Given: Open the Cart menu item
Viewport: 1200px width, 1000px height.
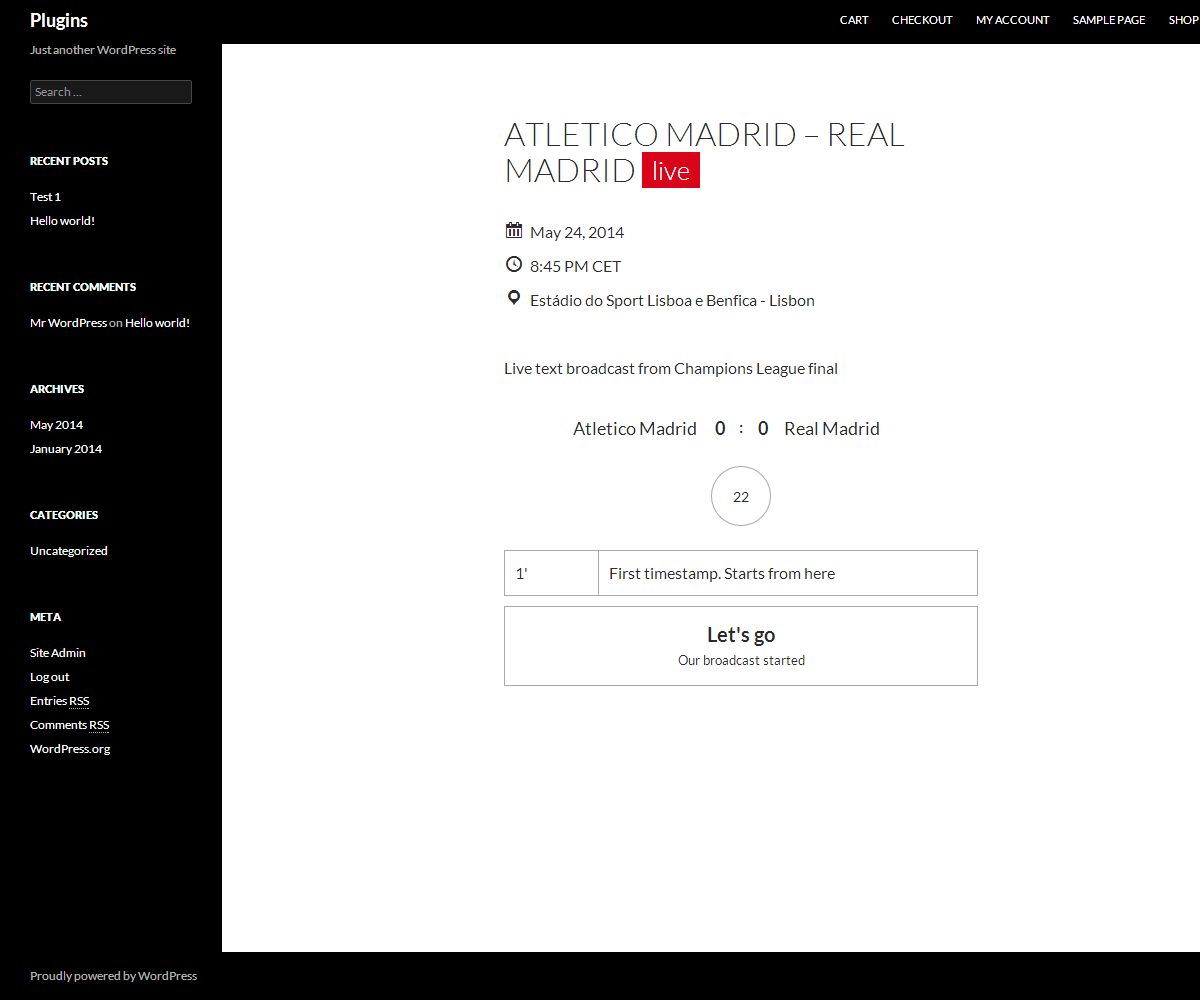Looking at the screenshot, I should pyautogui.click(x=854, y=20).
